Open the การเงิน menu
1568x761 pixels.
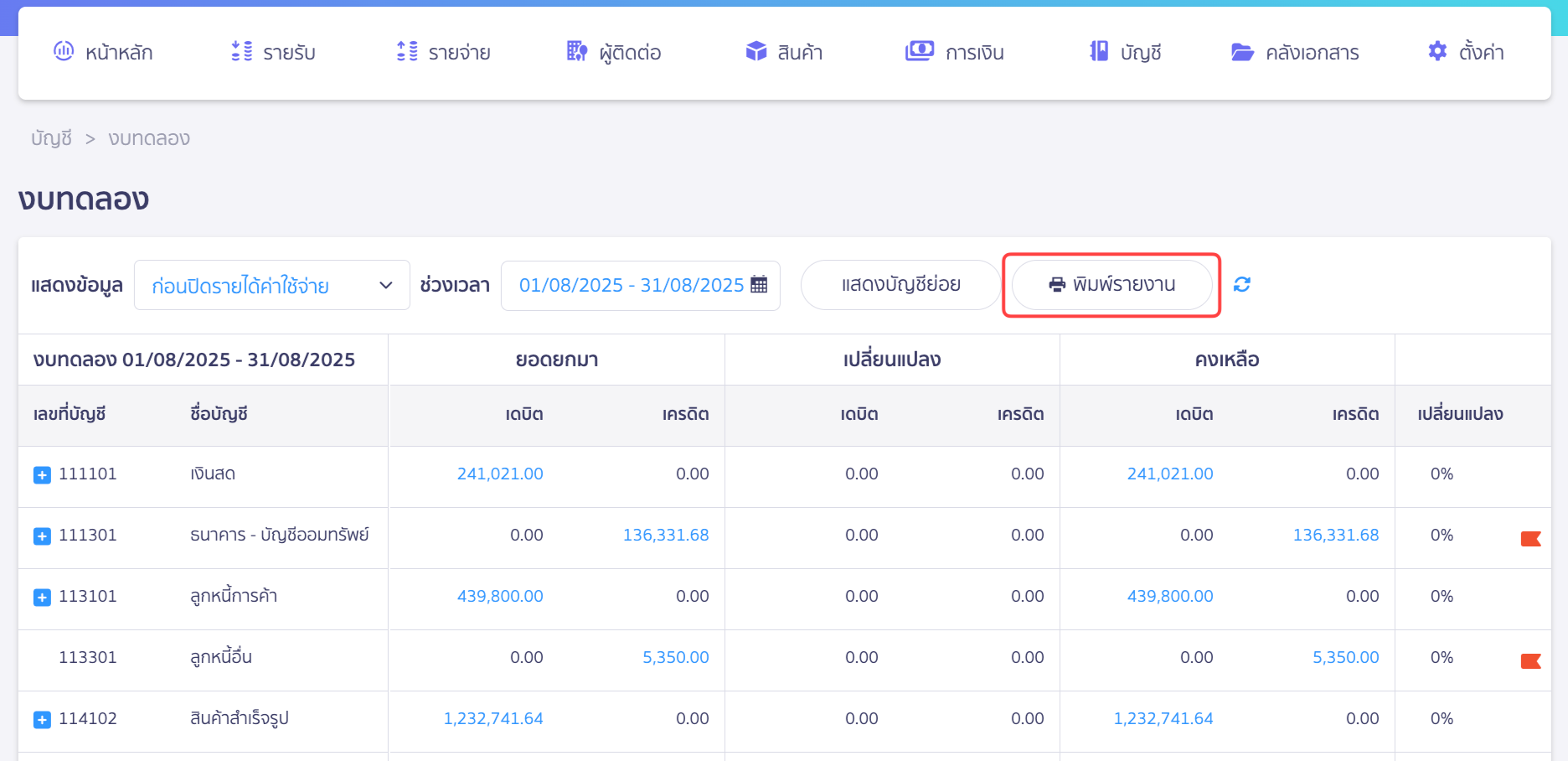(955, 52)
